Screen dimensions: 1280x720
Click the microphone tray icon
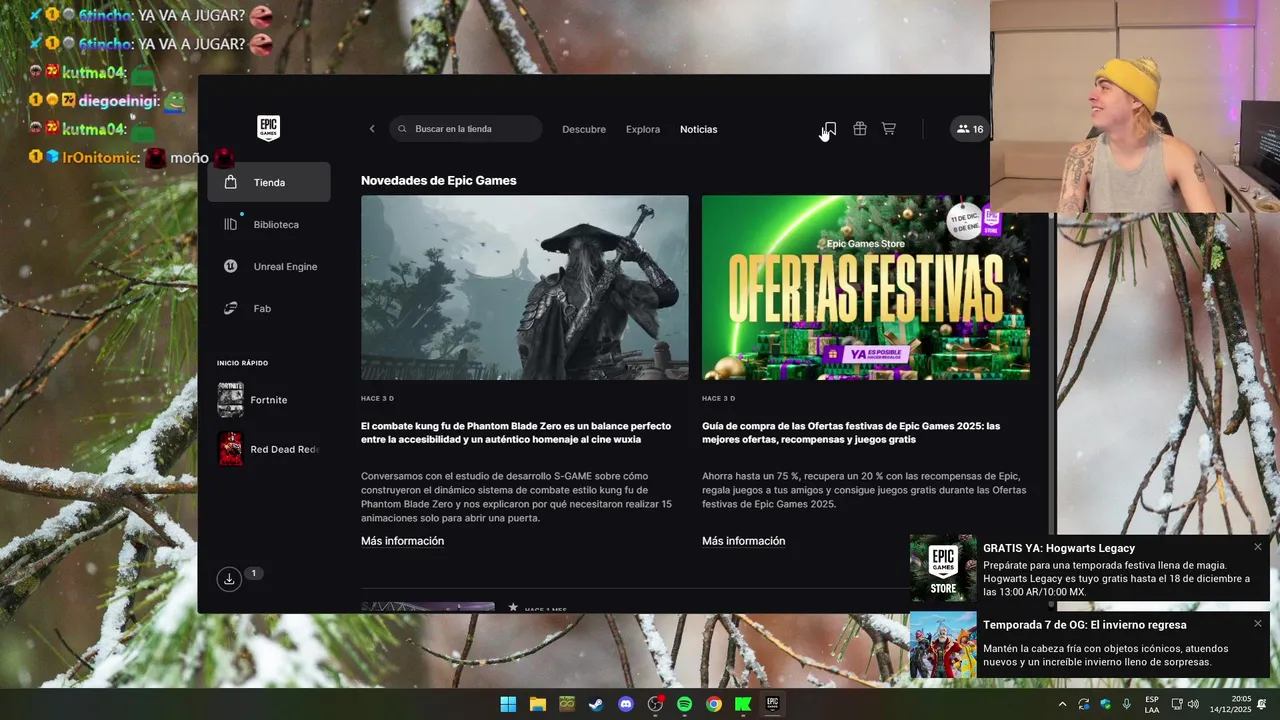(1127, 704)
